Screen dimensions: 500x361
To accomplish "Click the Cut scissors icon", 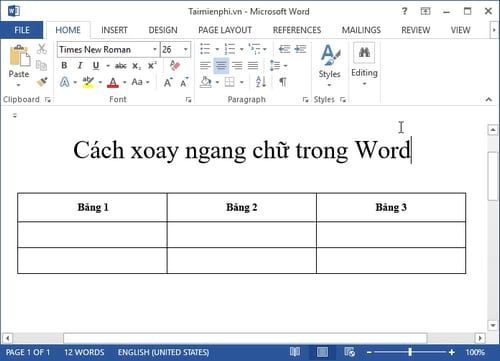I will tap(42, 49).
